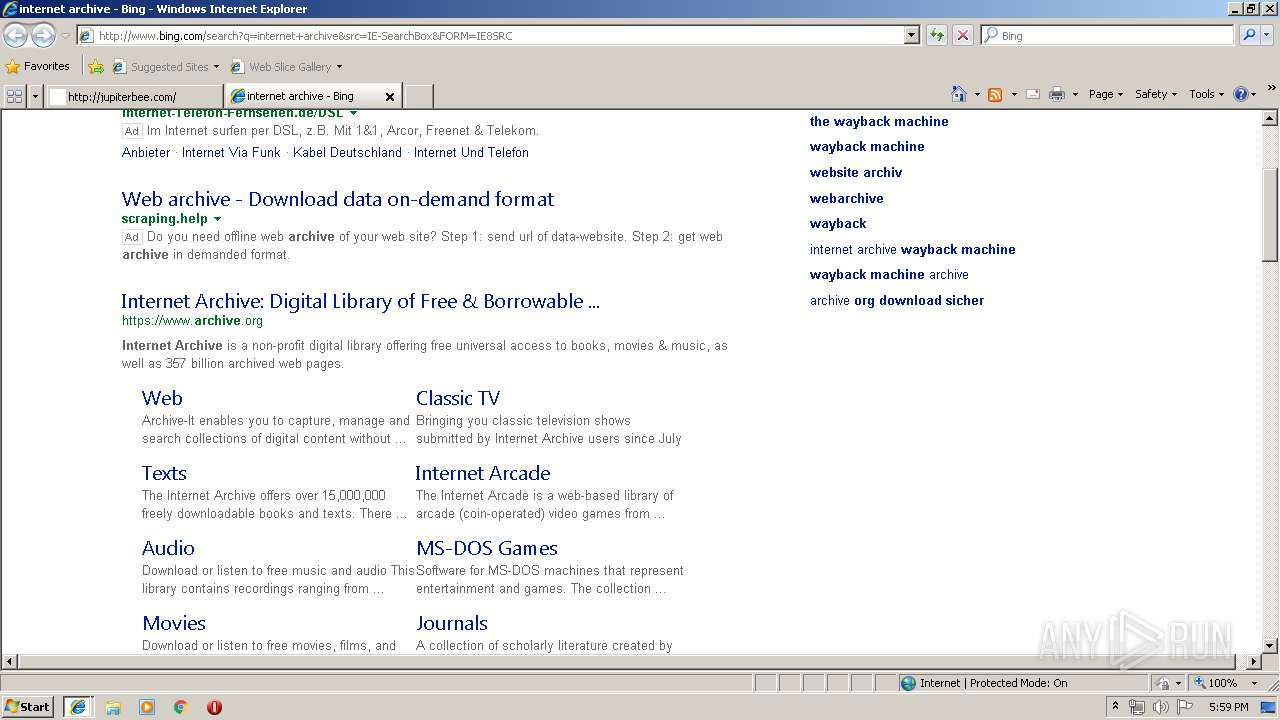Expand the Print dropdown arrow

pos(1076,95)
